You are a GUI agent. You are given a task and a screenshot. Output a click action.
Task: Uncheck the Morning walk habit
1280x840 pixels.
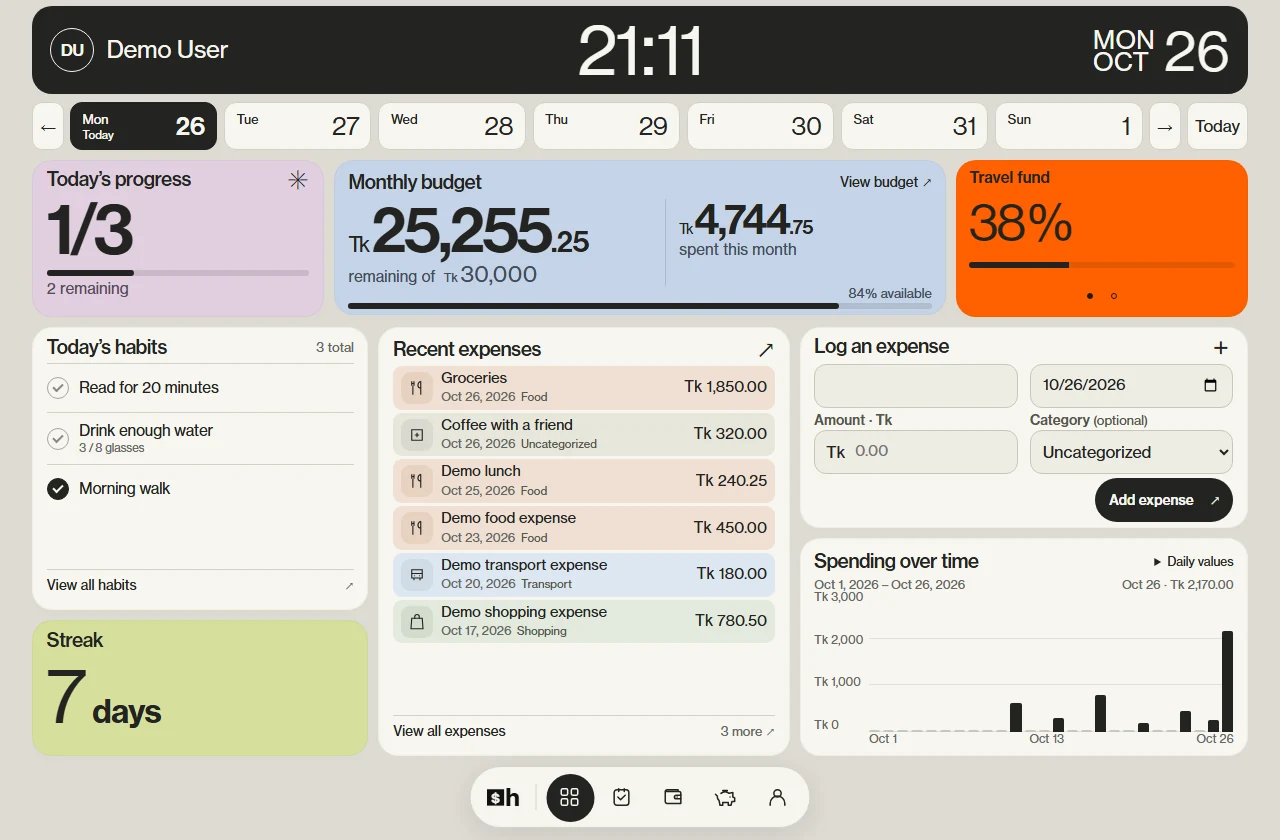(58, 489)
